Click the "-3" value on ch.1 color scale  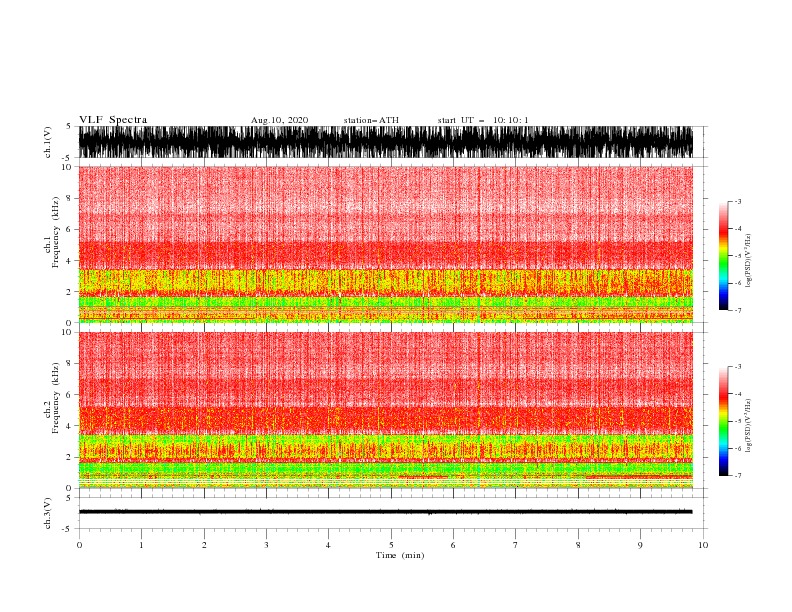[x=738, y=201]
